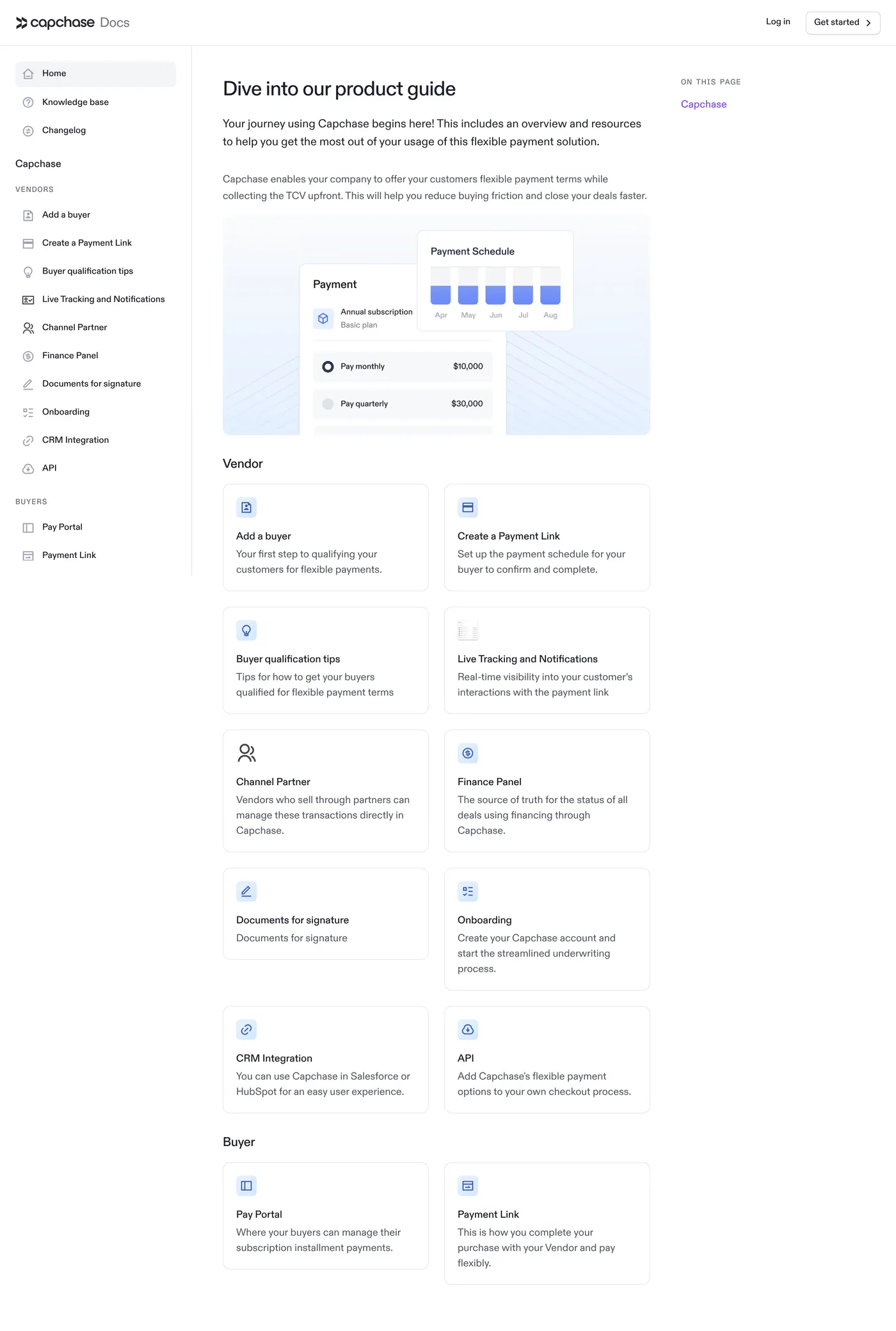
Task: Open Add a buyer sidebar link
Action: (x=95, y=215)
